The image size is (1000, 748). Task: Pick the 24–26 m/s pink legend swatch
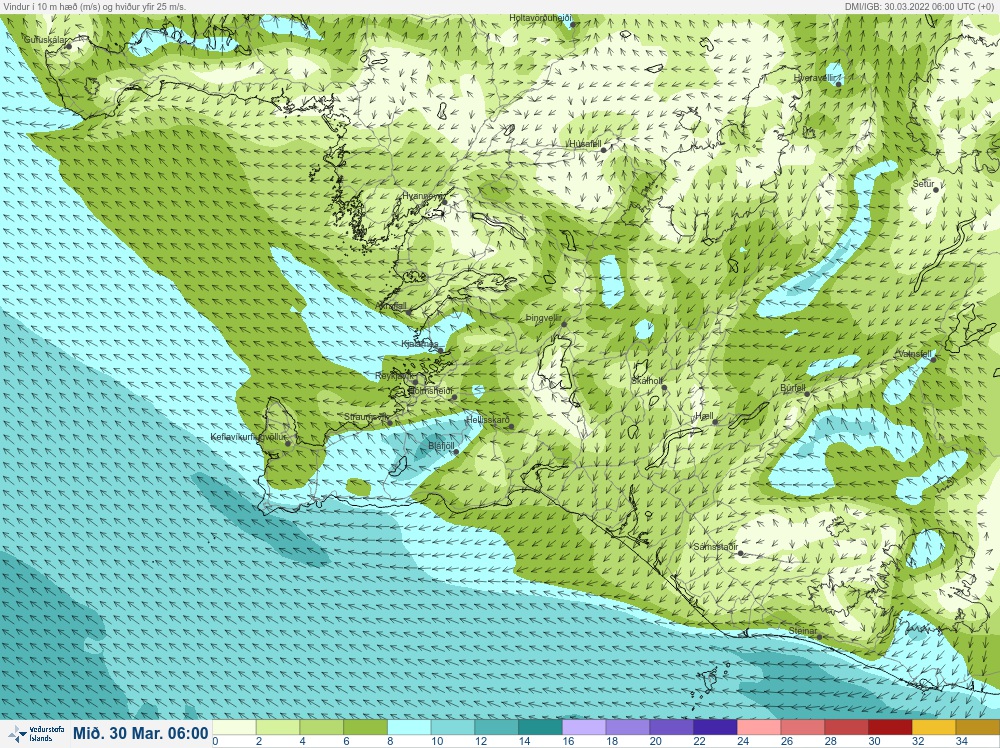click(759, 728)
